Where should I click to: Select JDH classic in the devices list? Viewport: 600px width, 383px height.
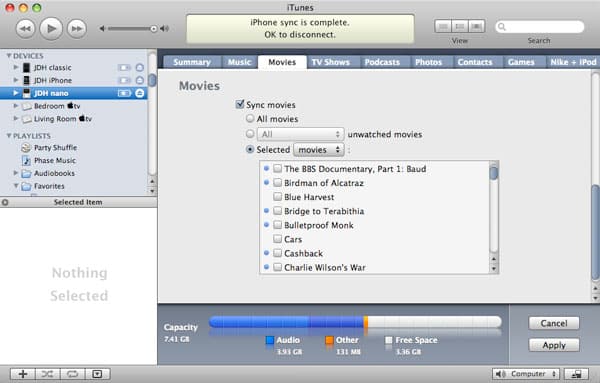coord(52,68)
